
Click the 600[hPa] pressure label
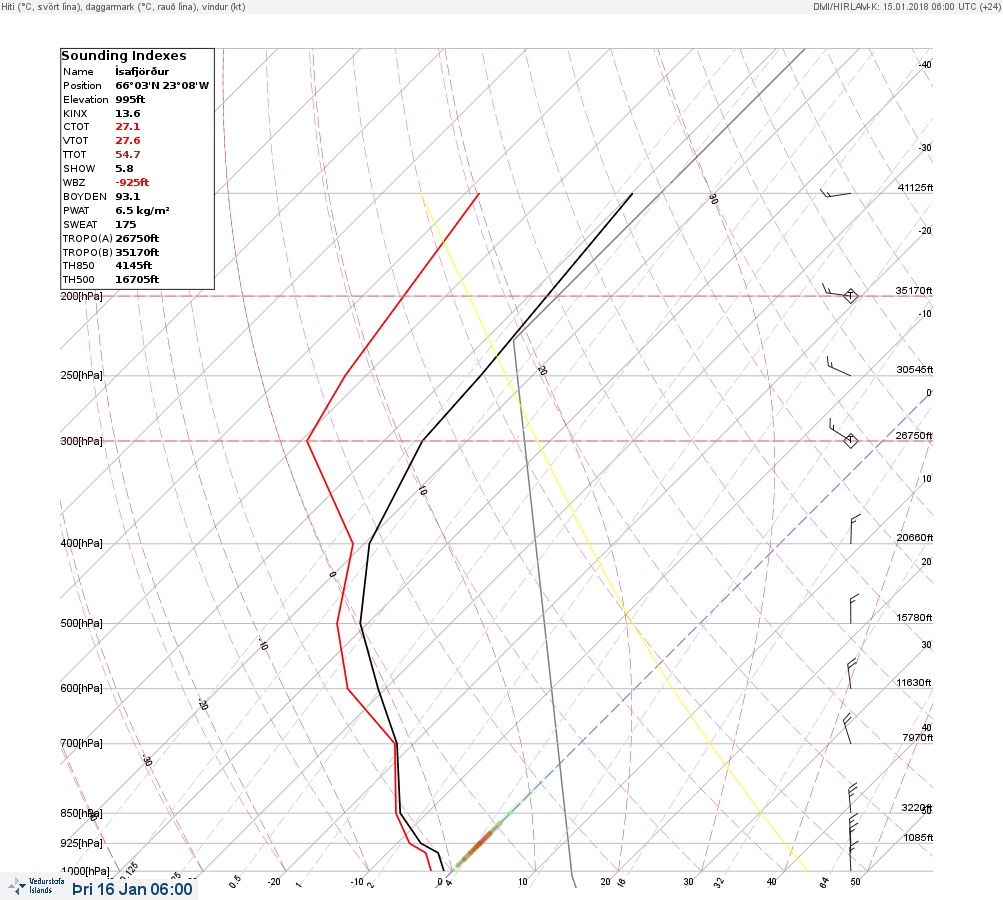pyautogui.click(x=81, y=688)
